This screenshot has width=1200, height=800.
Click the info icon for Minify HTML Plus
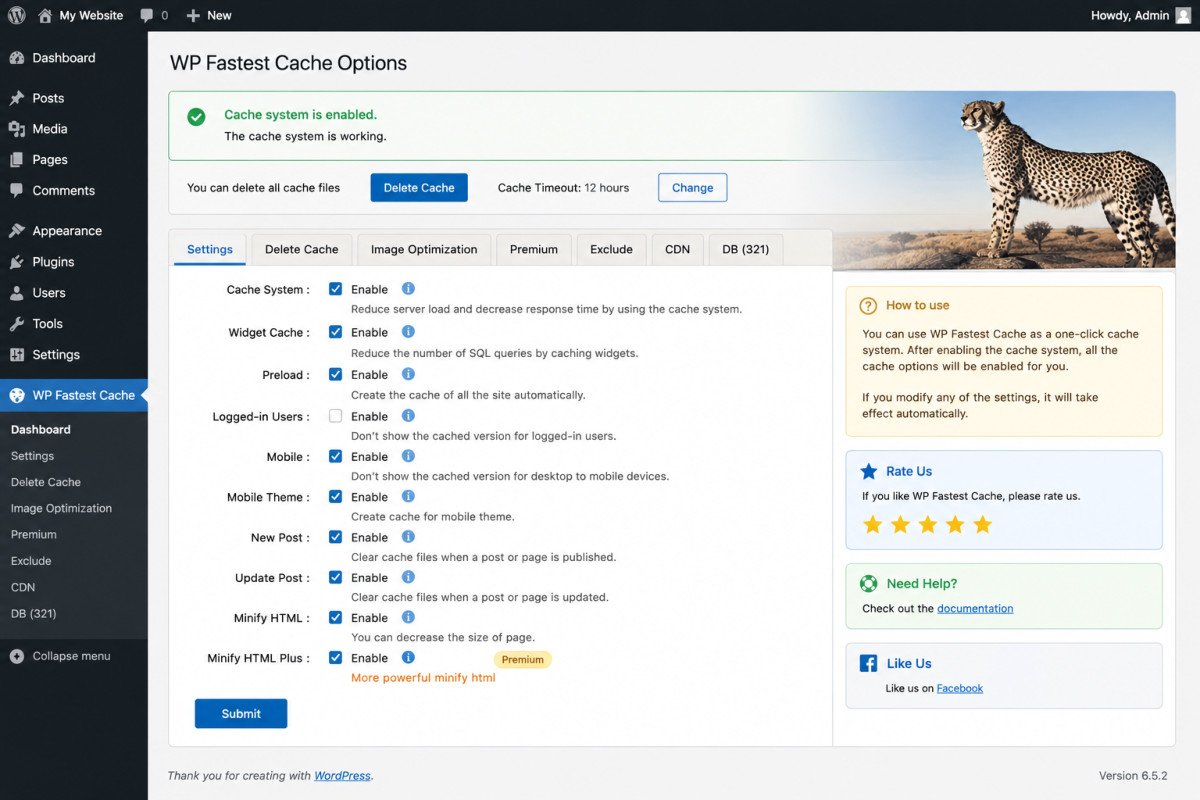point(408,657)
